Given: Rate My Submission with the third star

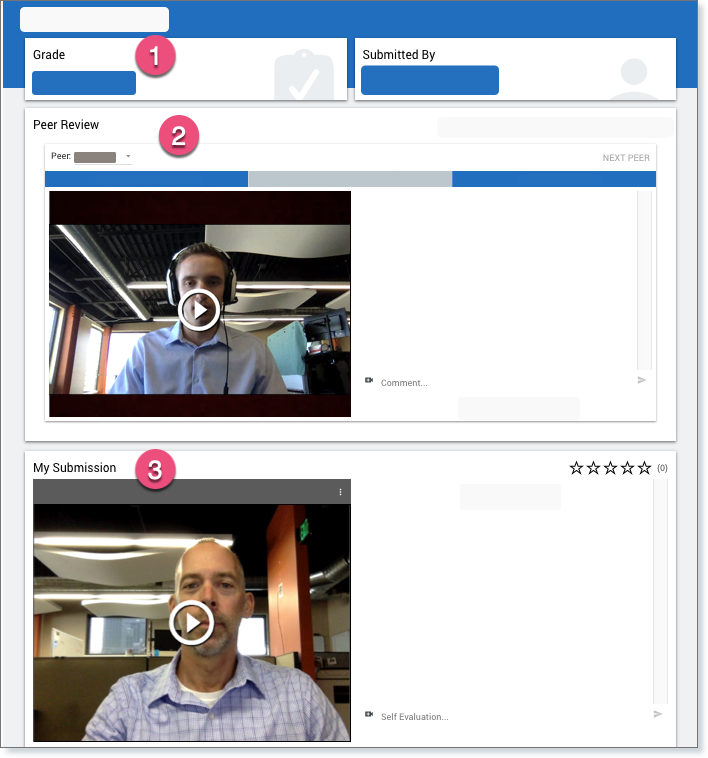Looking at the screenshot, I should pos(610,468).
